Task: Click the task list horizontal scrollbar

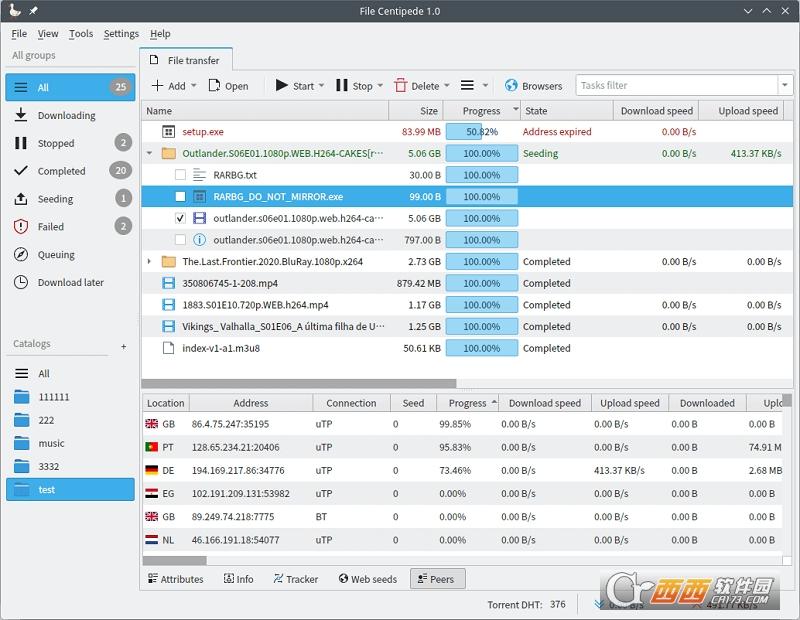Action: [298, 383]
